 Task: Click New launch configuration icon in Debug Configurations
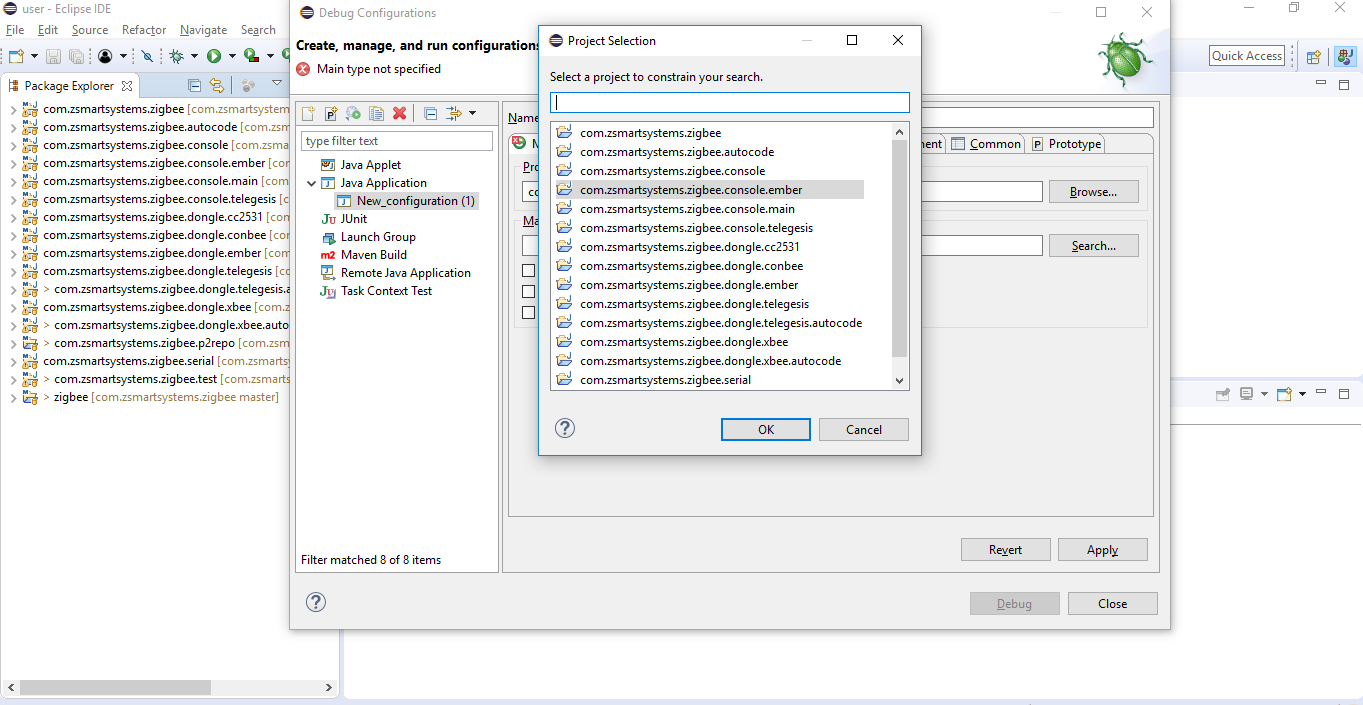(x=308, y=113)
